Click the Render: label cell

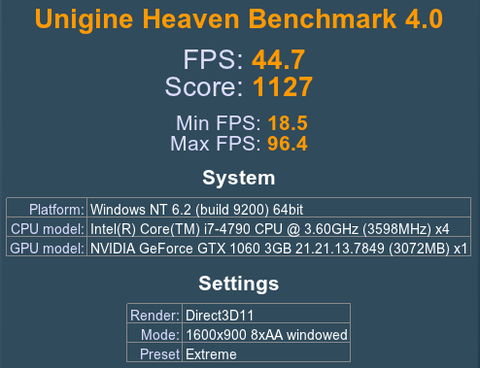pyautogui.click(x=155, y=313)
